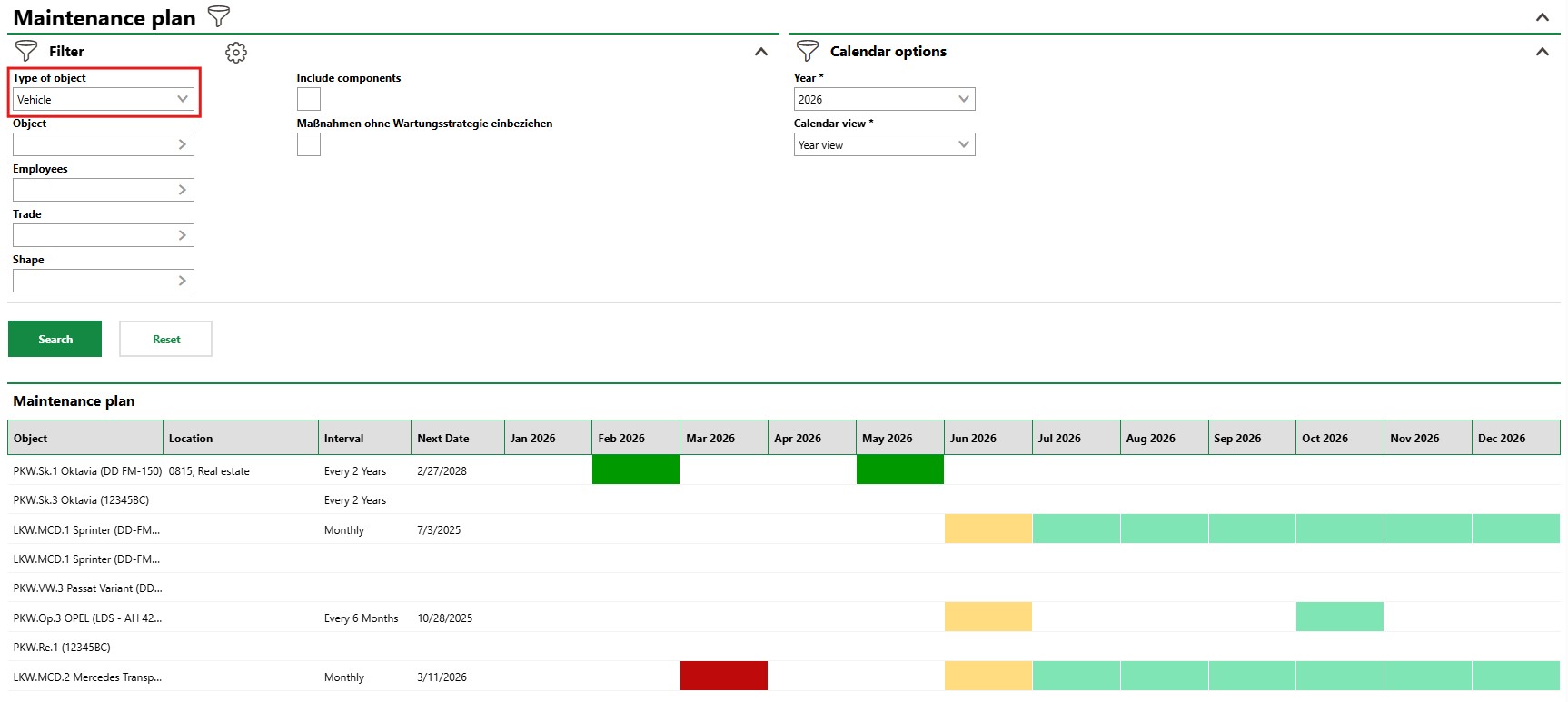Select the red Mar 2026 cell
Screen dimensions: 1568x702
(x=724, y=676)
